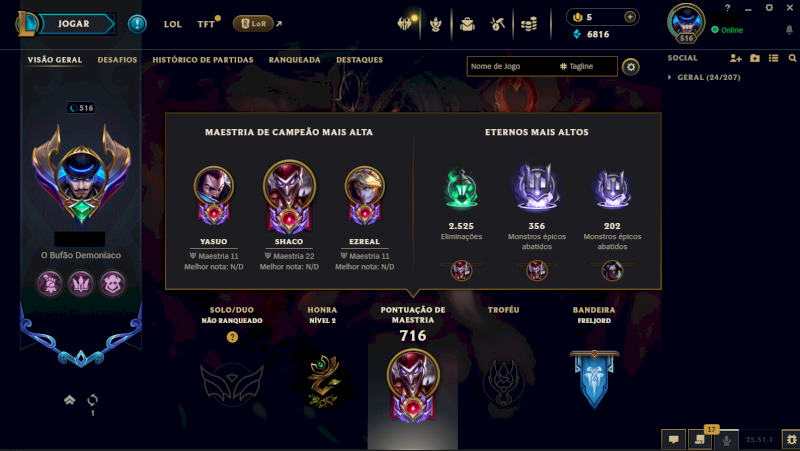Open the Desafios tab
This screenshot has width=800, height=451.
(117, 60)
